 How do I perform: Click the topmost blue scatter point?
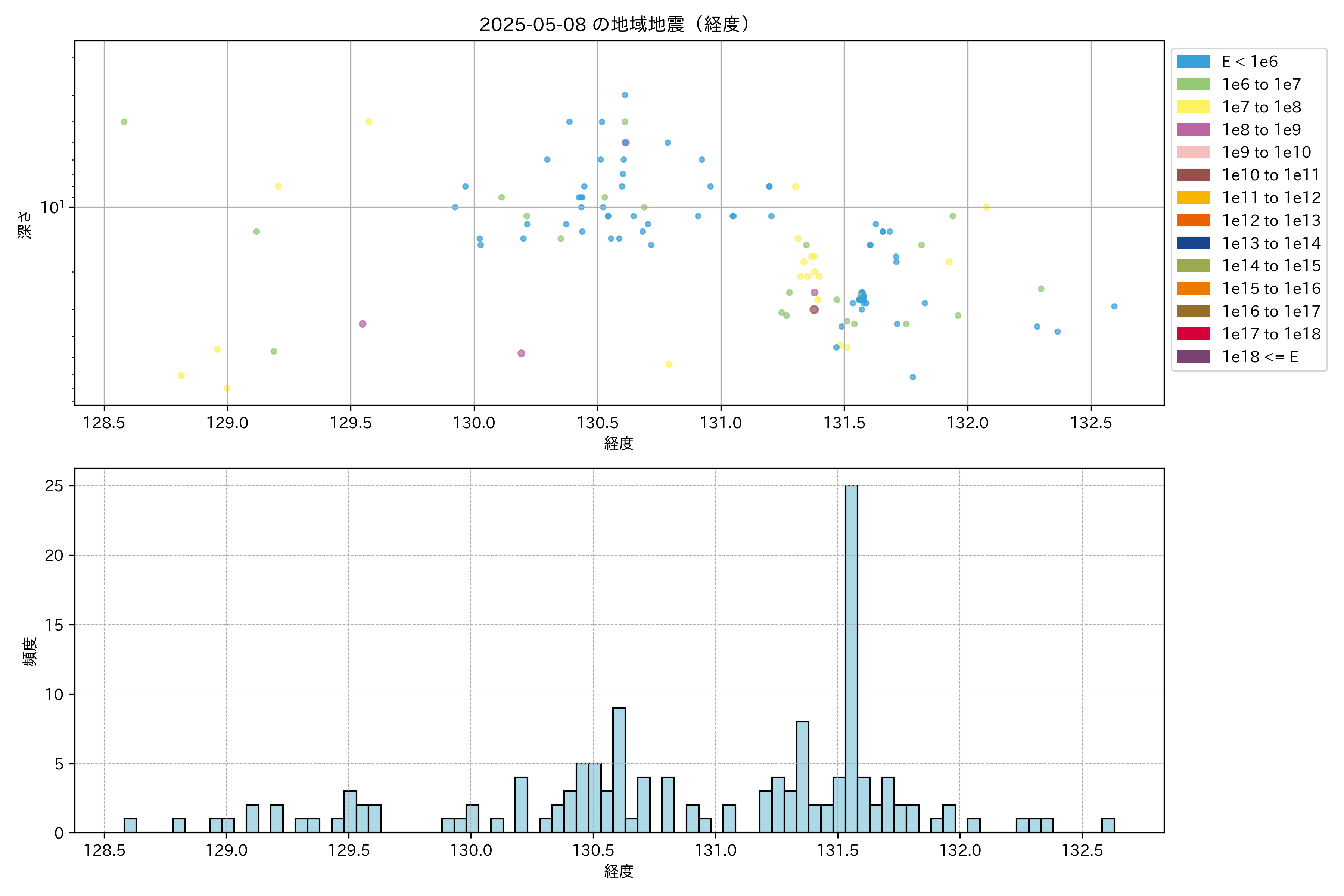click(625, 95)
